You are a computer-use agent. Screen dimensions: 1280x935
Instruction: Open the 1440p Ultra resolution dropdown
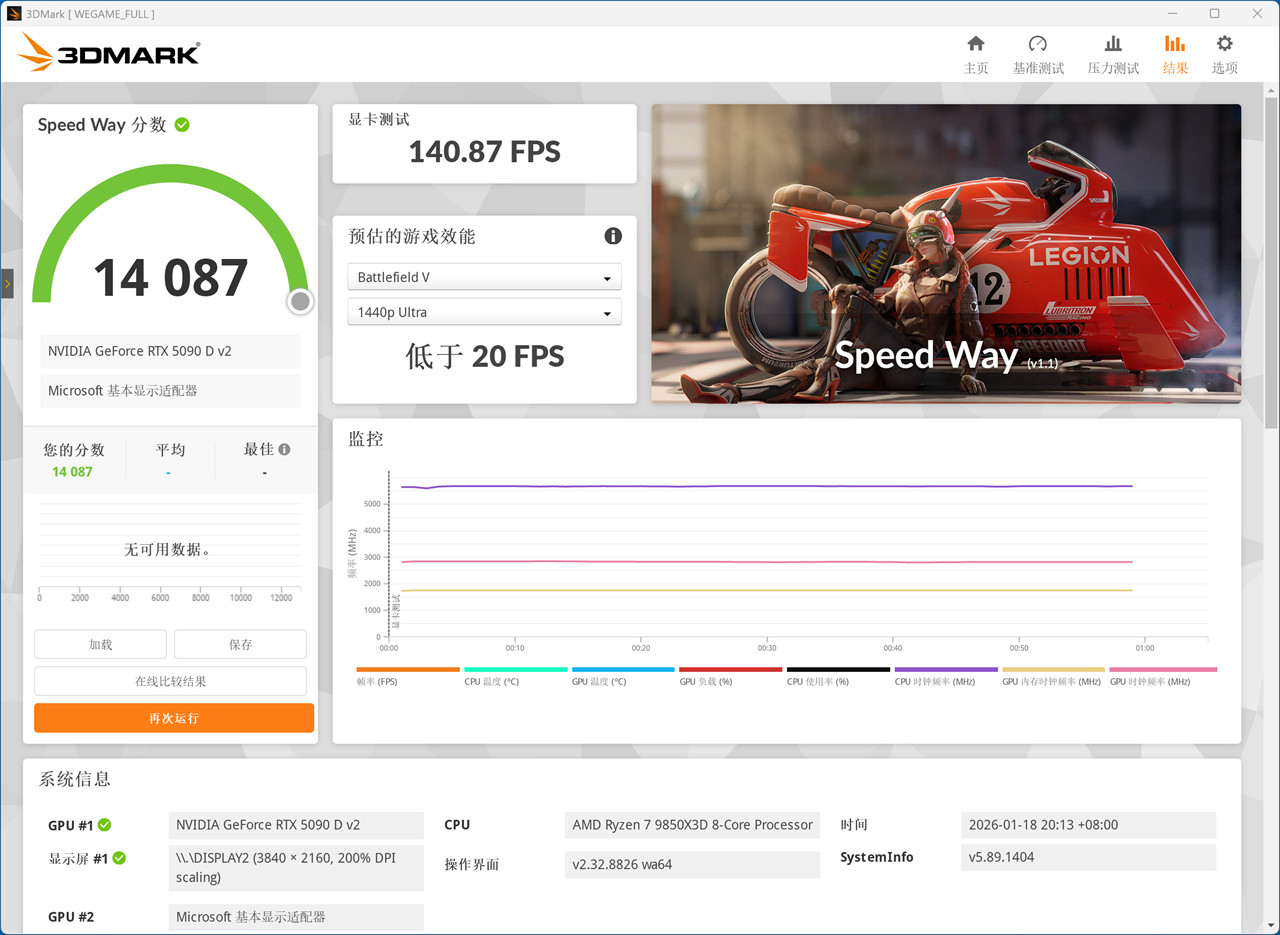(484, 312)
